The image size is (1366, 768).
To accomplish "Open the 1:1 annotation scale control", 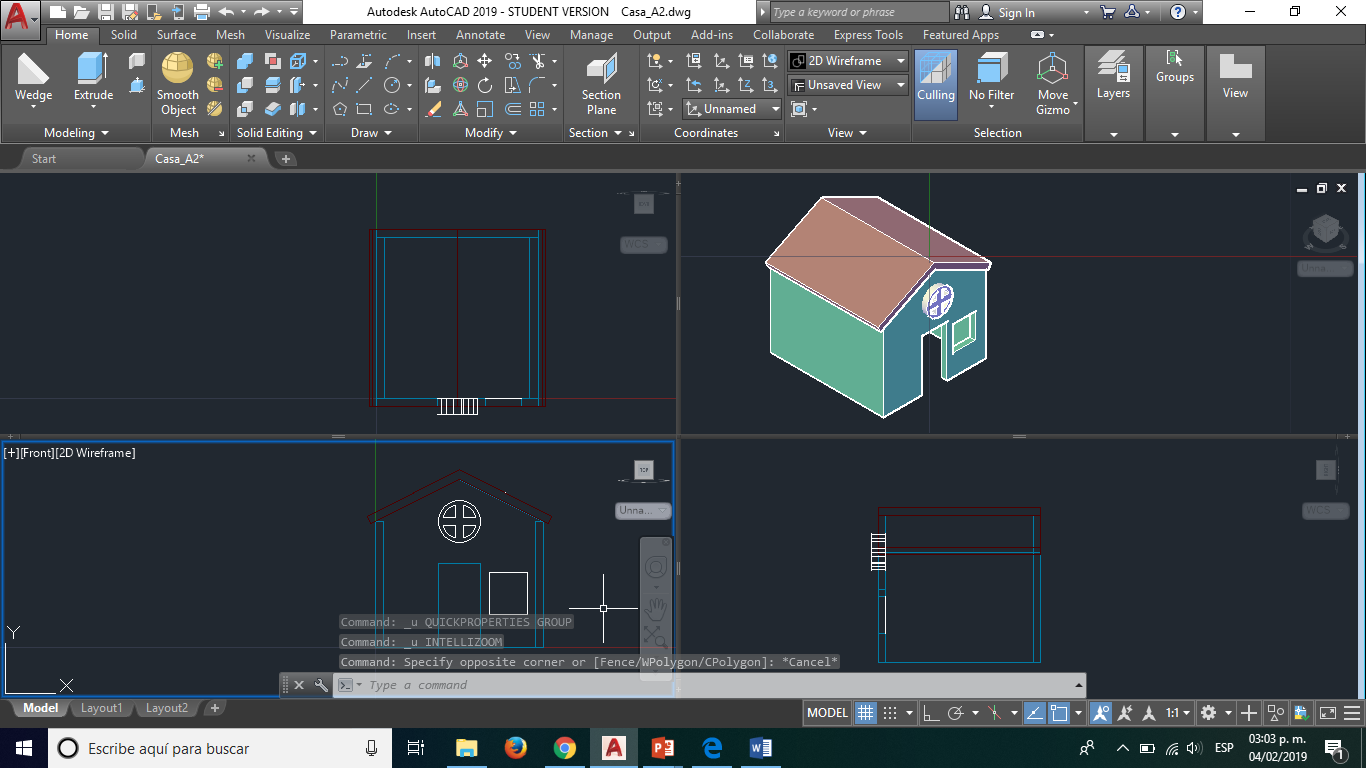I will [x=1178, y=713].
